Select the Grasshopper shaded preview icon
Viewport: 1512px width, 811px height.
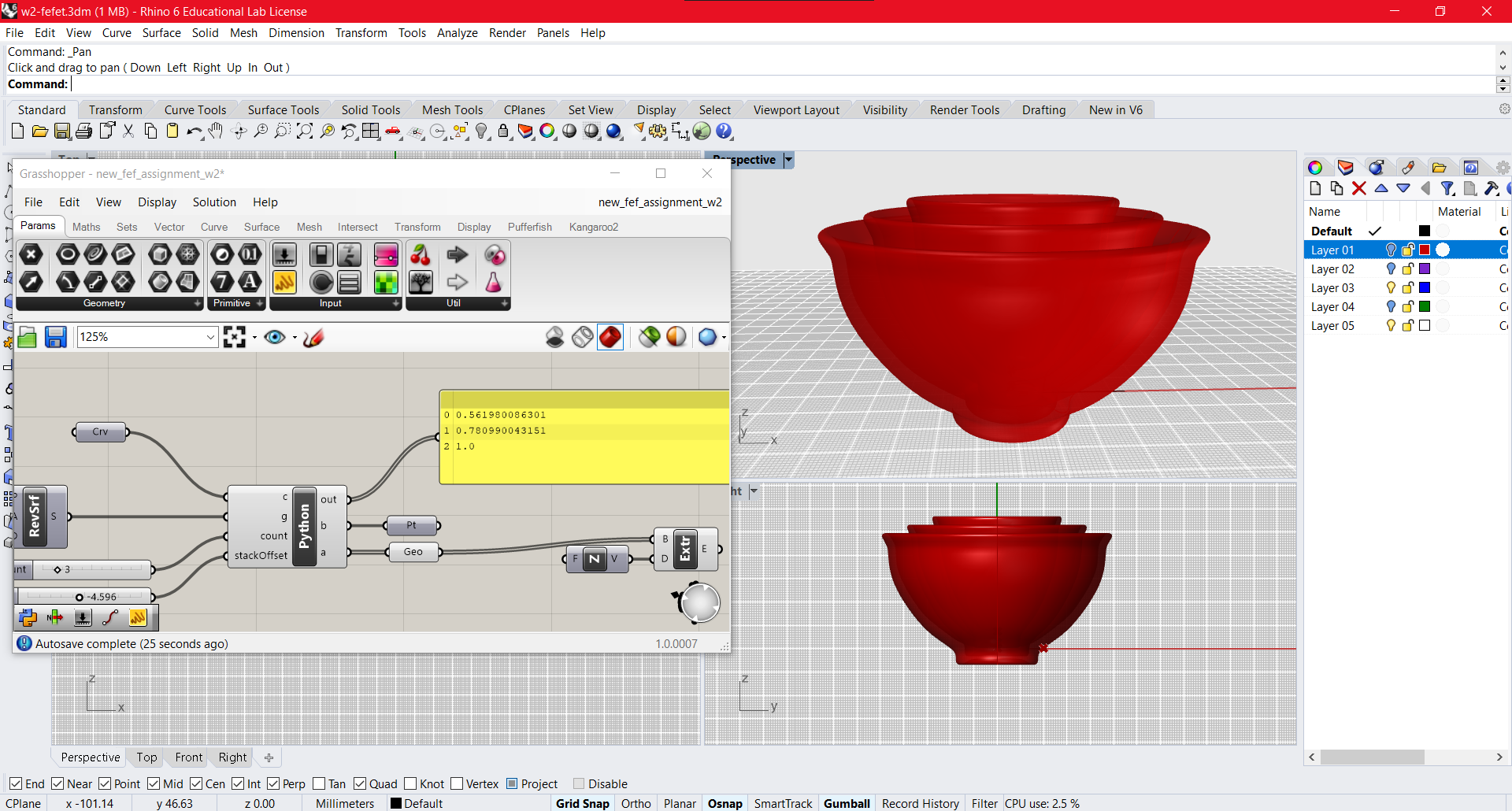610,337
